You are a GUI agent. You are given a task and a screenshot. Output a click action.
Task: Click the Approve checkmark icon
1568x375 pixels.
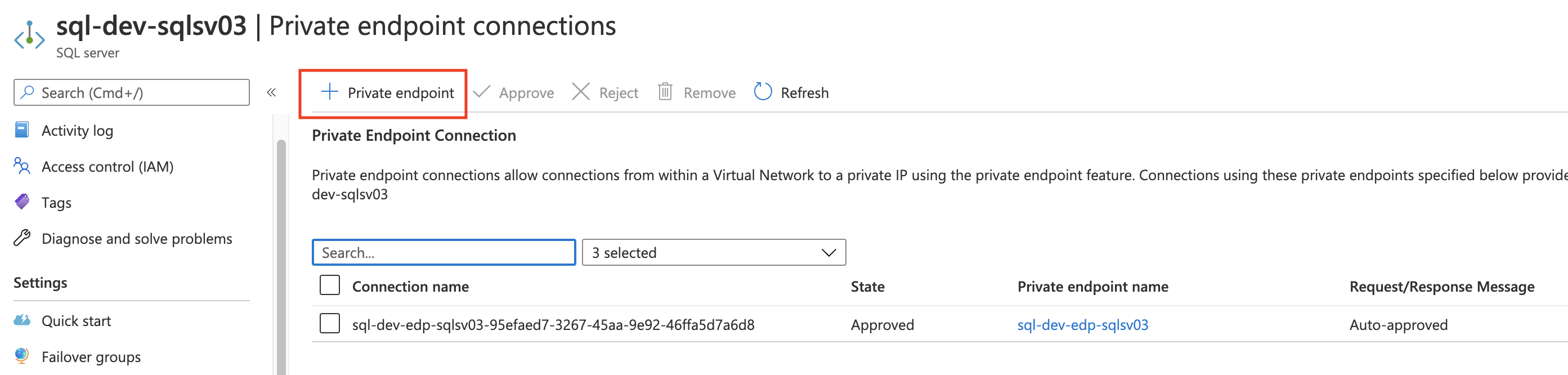[x=481, y=92]
